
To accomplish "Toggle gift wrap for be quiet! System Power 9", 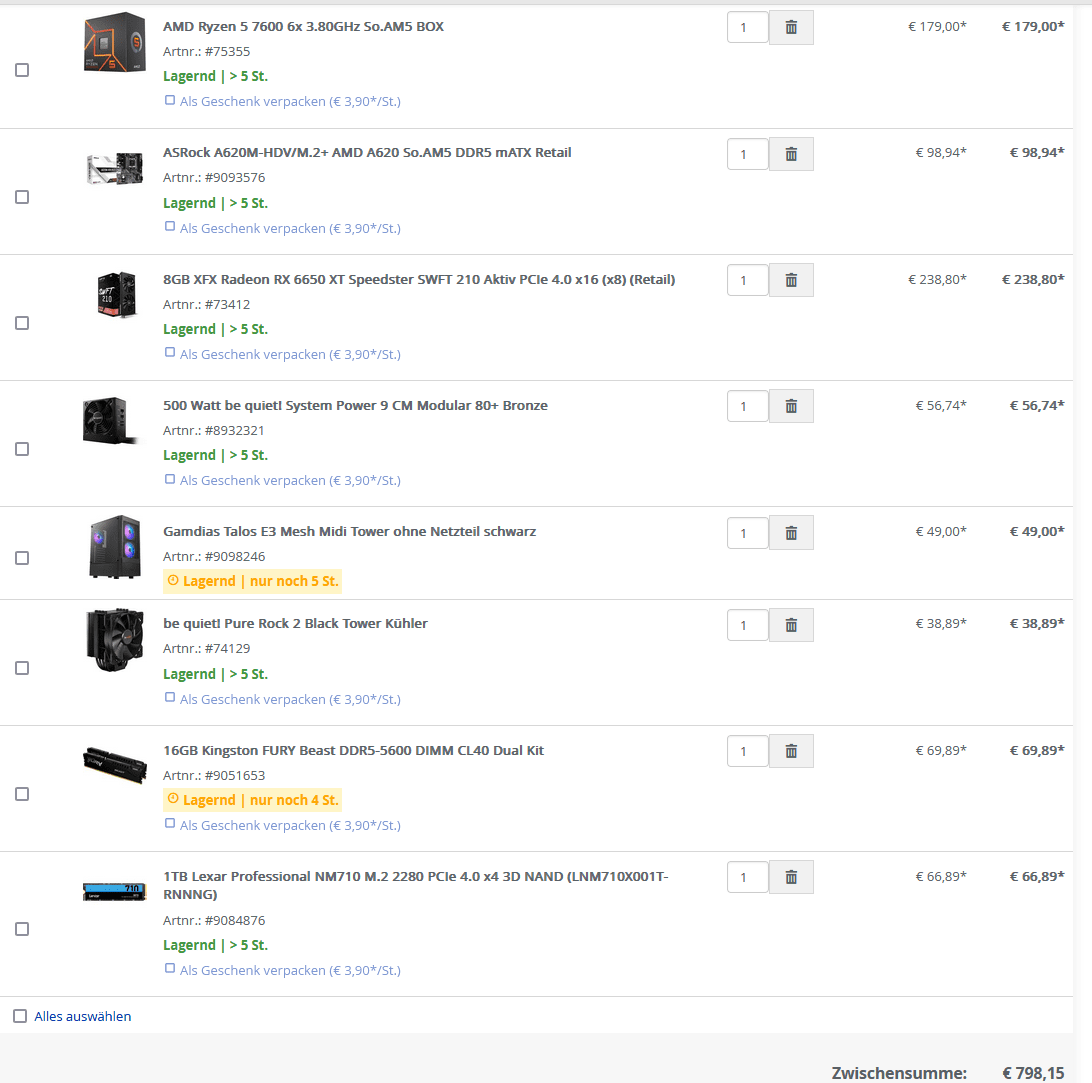I will [170, 479].
